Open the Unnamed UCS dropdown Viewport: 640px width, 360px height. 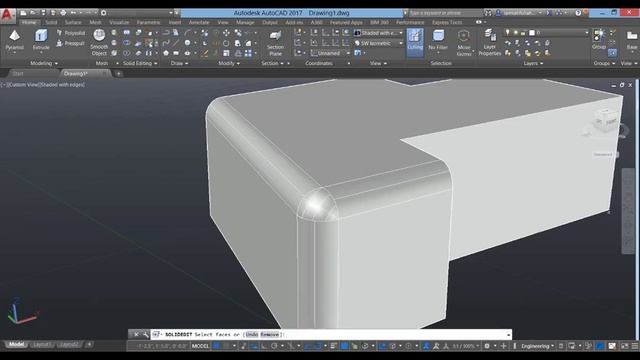(330, 53)
